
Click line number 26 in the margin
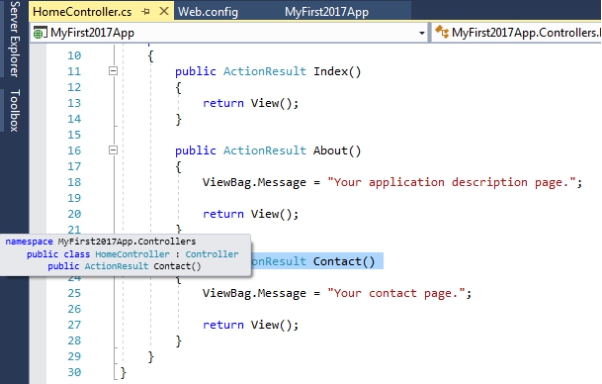[x=74, y=309]
